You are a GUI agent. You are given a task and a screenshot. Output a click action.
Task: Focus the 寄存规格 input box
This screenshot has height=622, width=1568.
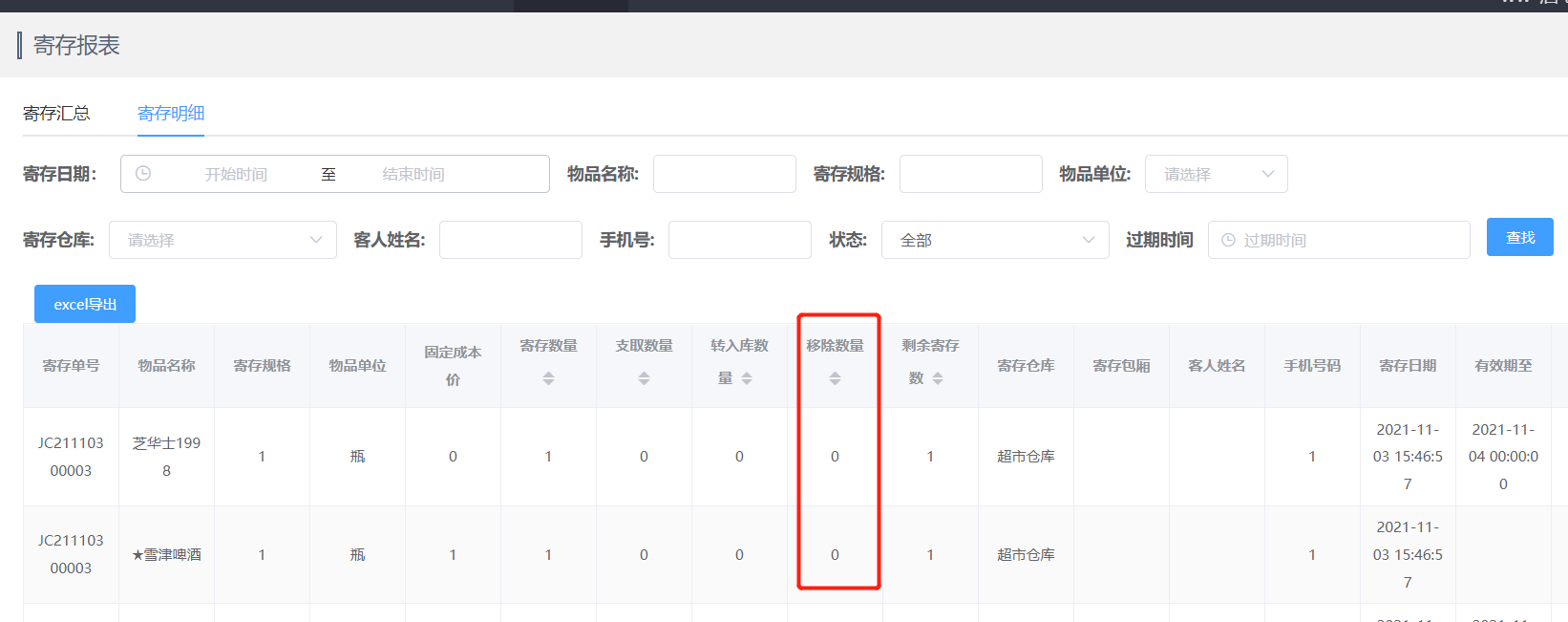pos(971,174)
